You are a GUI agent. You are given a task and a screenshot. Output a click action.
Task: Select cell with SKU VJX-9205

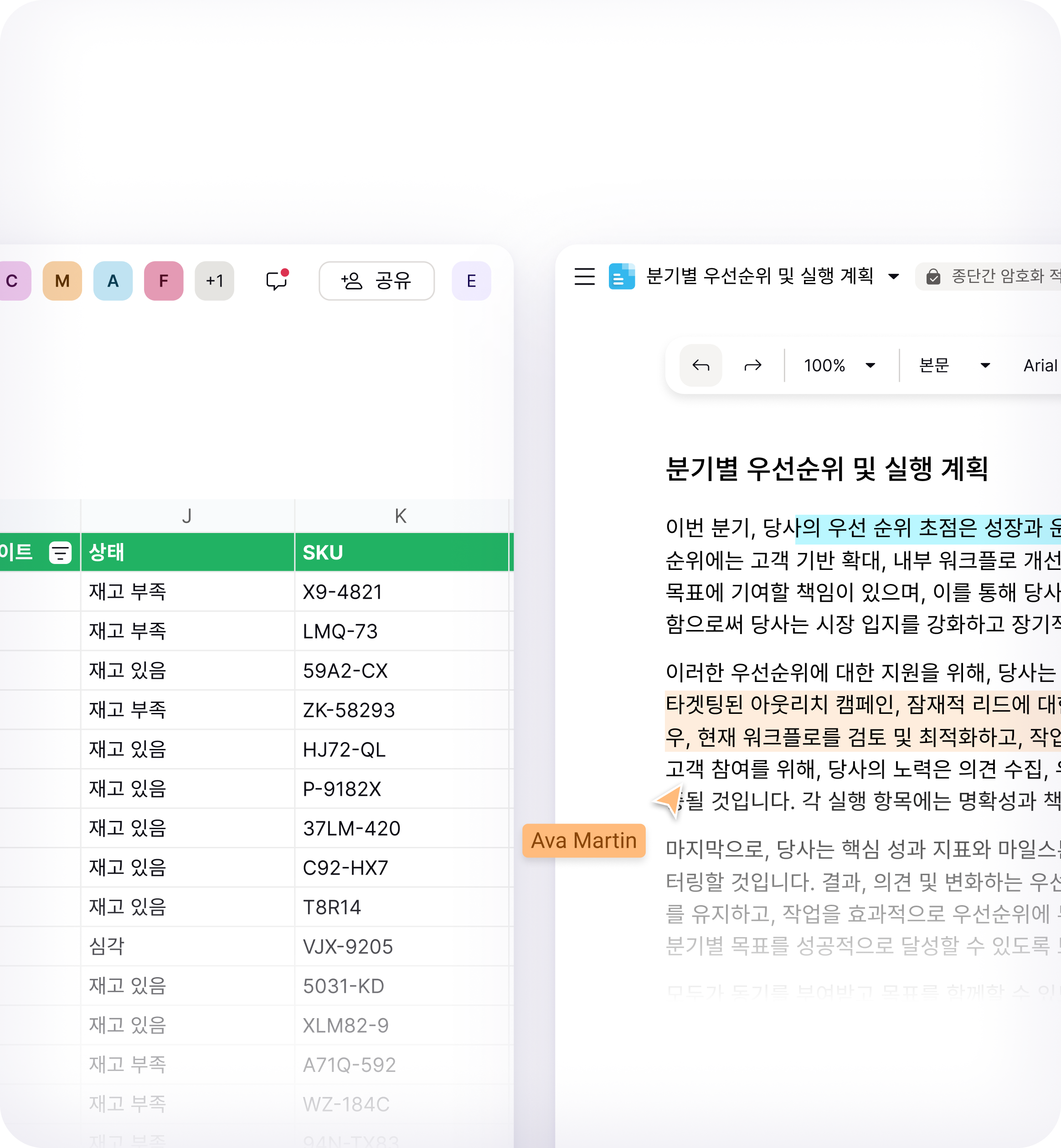pos(402,947)
